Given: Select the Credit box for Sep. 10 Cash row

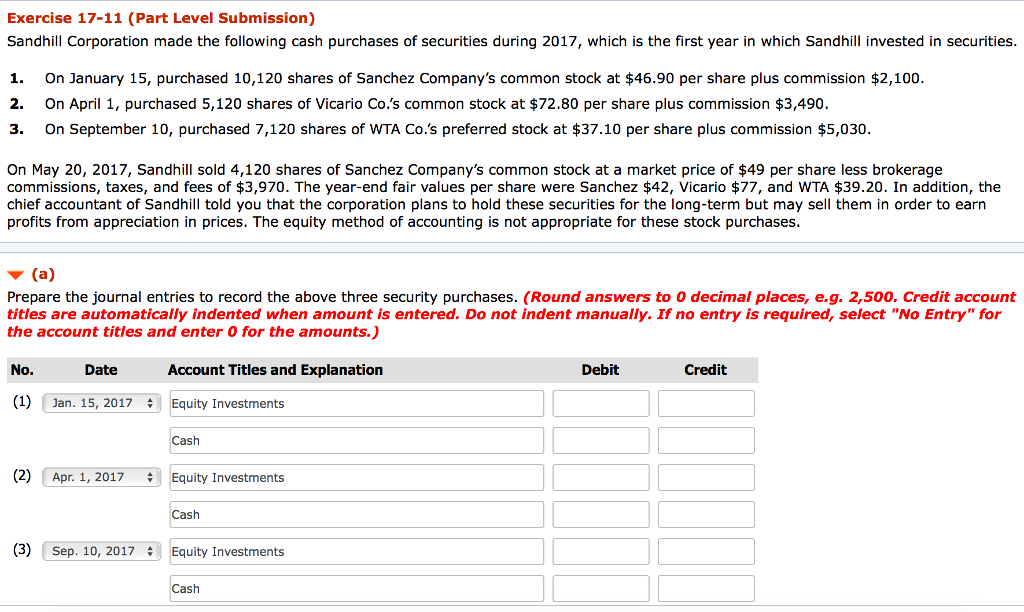Looking at the screenshot, I should click(x=706, y=588).
